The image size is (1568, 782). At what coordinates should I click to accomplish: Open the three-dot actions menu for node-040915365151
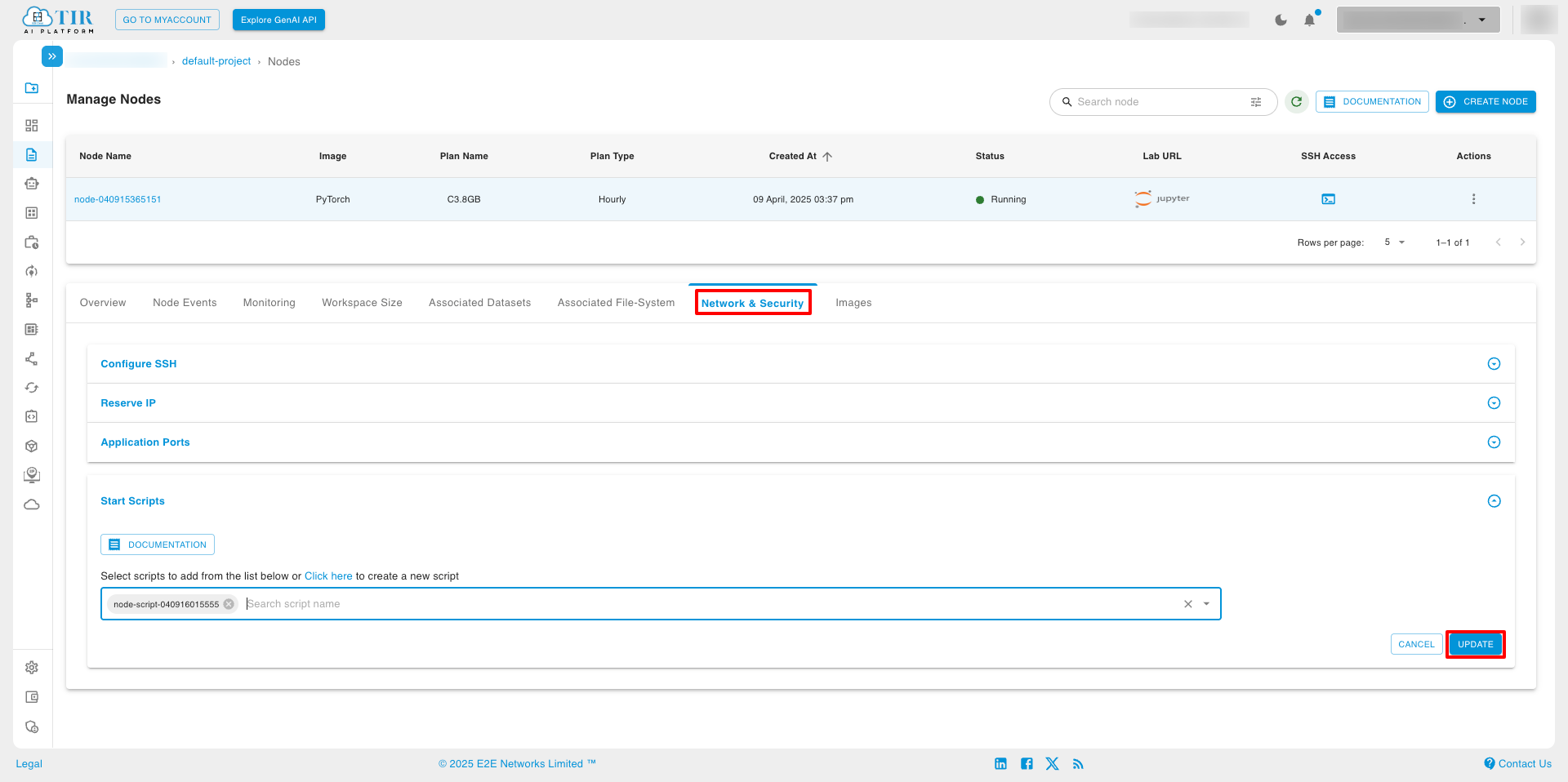point(1473,199)
